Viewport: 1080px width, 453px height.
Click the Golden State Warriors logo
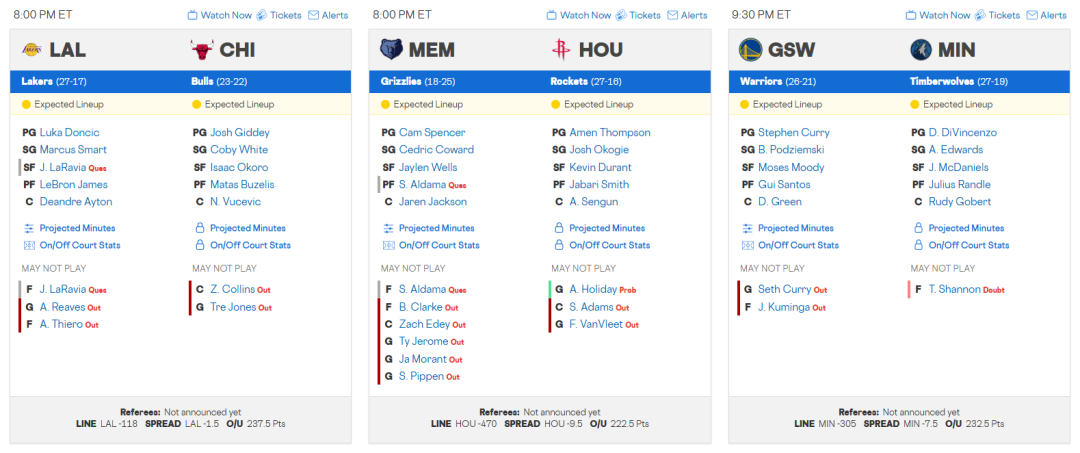[750, 49]
